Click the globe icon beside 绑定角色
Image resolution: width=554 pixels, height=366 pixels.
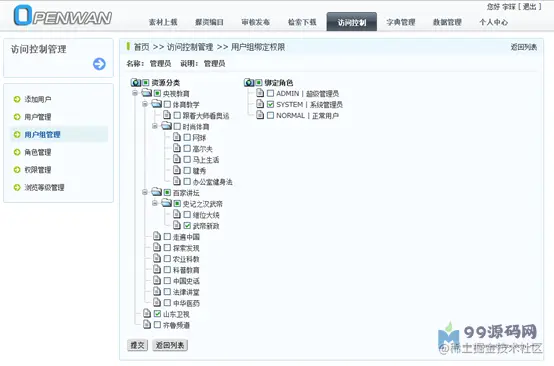249,83
